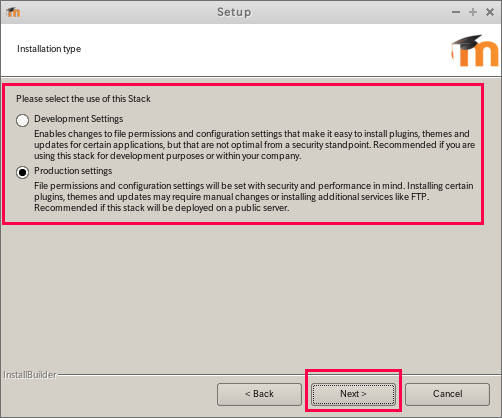Click the "Installation type" heading
This screenshot has width=502, height=418.
point(49,49)
